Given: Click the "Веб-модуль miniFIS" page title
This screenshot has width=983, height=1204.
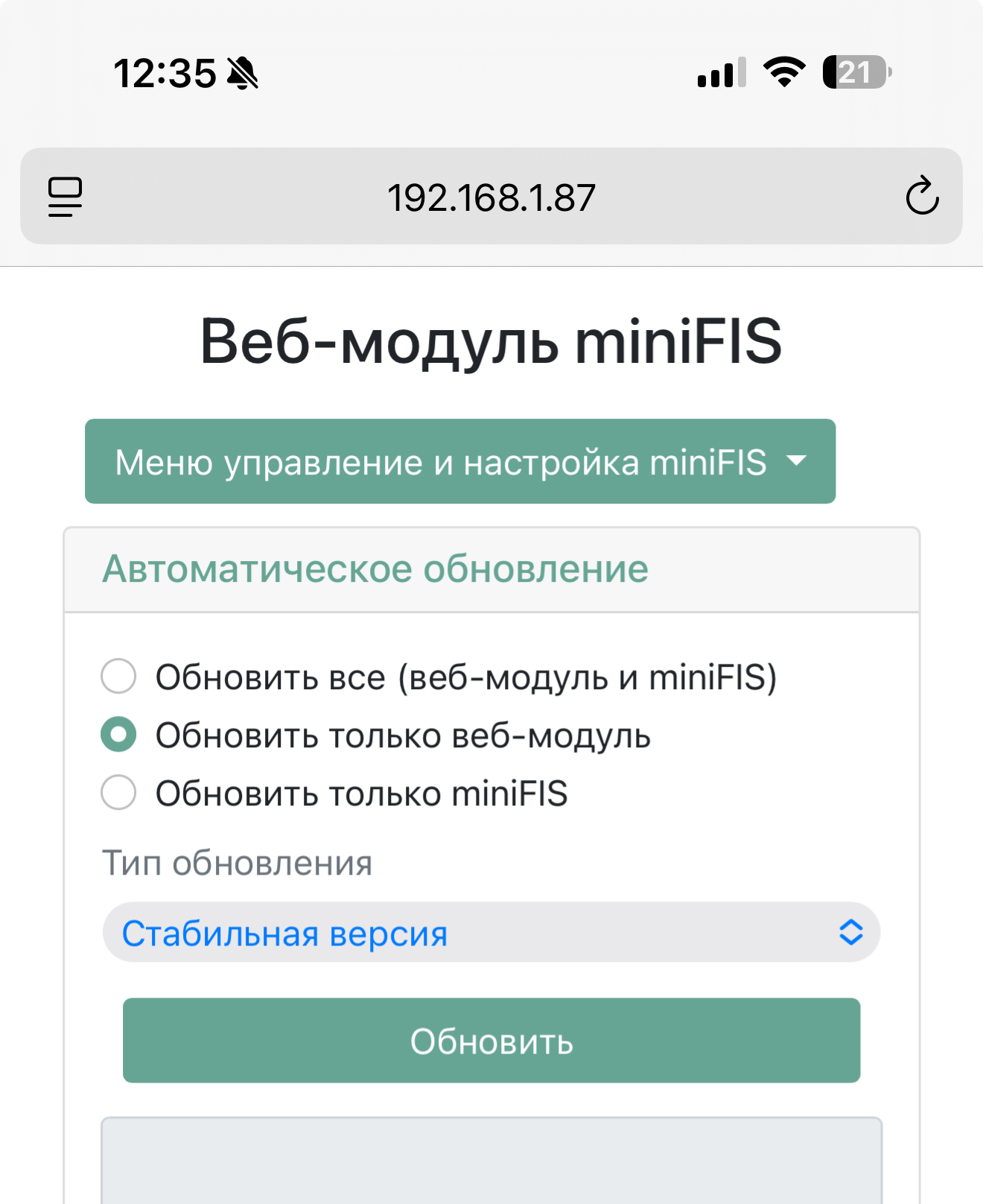Looking at the screenshot, I should [x=491, y=341].
